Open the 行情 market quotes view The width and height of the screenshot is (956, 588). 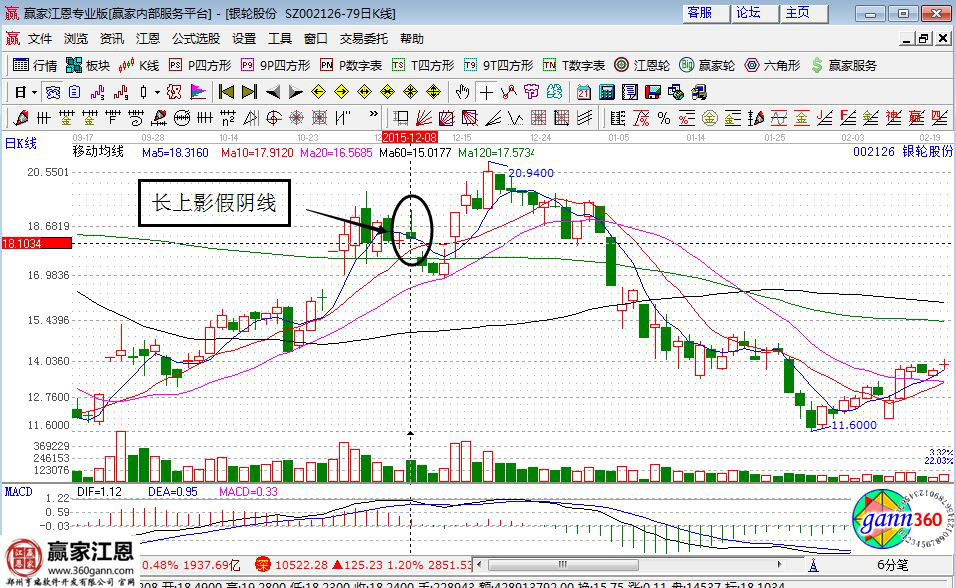tap(35, 65)
